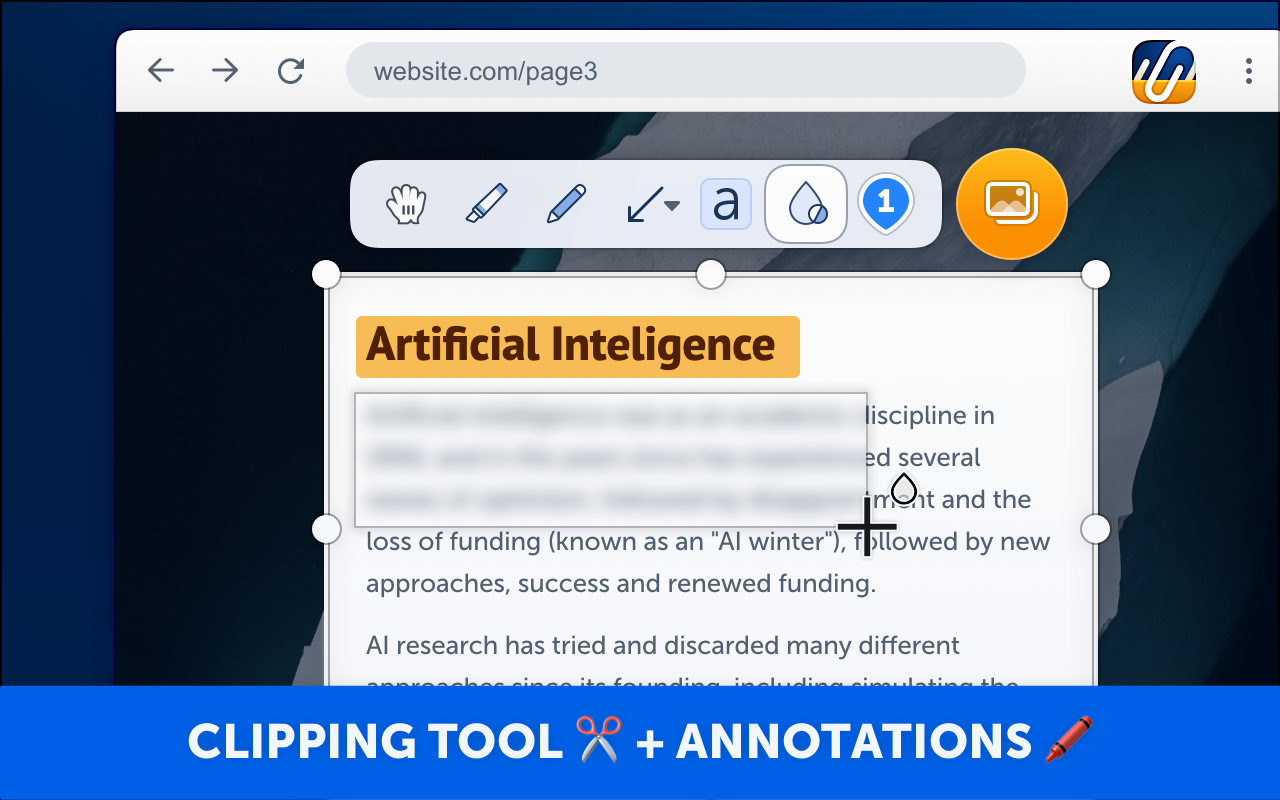This screenshot has width=1280, height=800.
Task: Open the browser three-dot menu
Action: 1247,70
